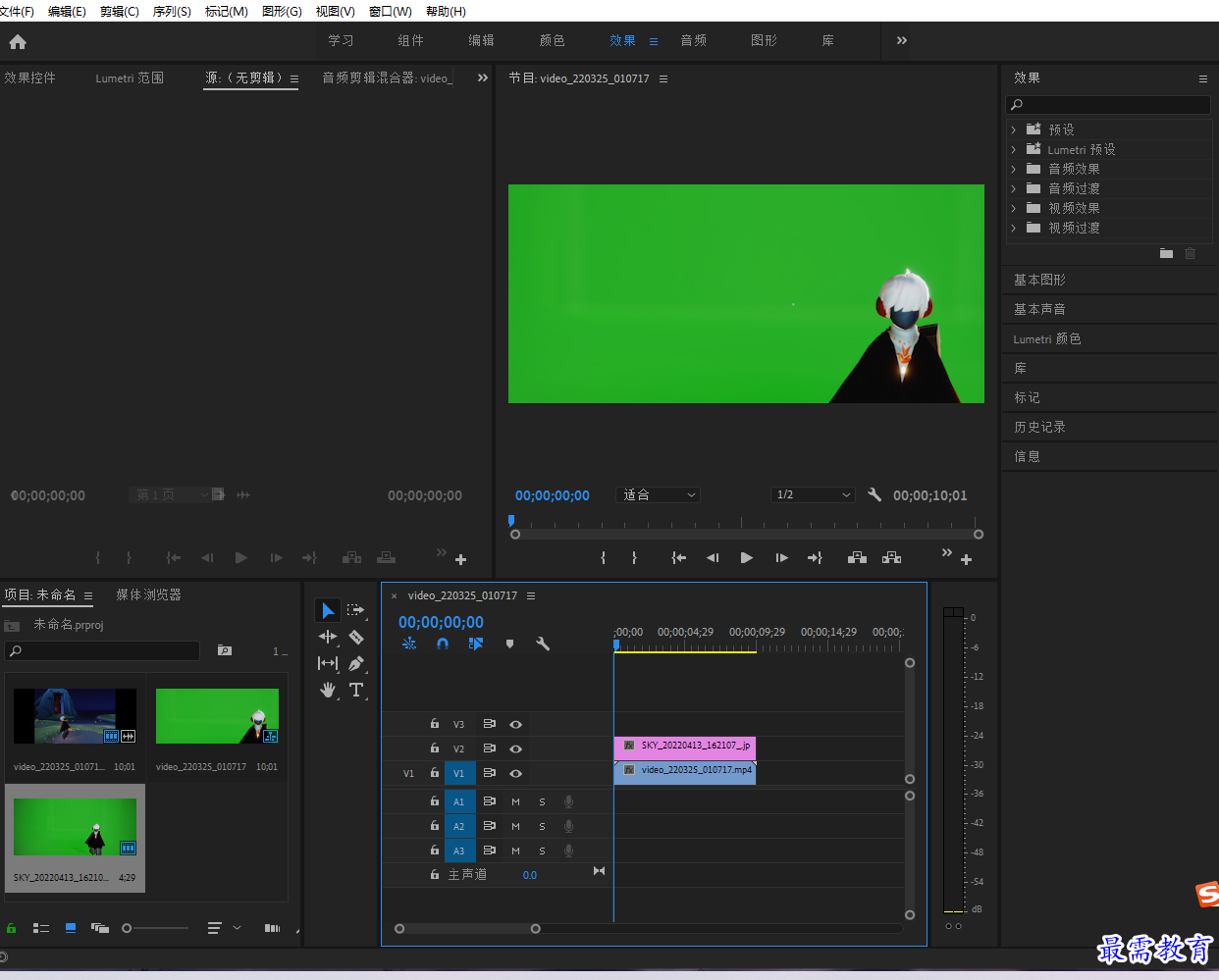Click project thumbnail zoom slider handle
This screenshot has height=980, width=1219.
click(x=127, y=928)
